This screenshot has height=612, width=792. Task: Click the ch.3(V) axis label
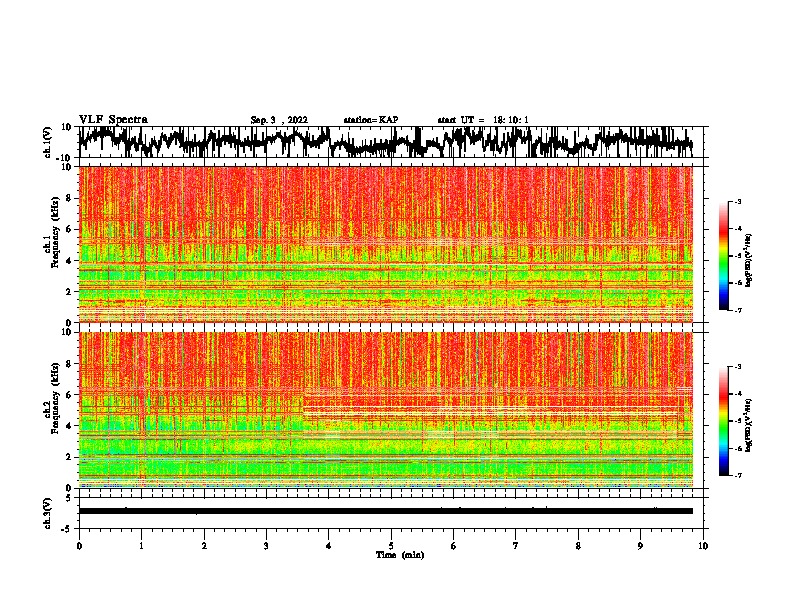coord(48,513)
